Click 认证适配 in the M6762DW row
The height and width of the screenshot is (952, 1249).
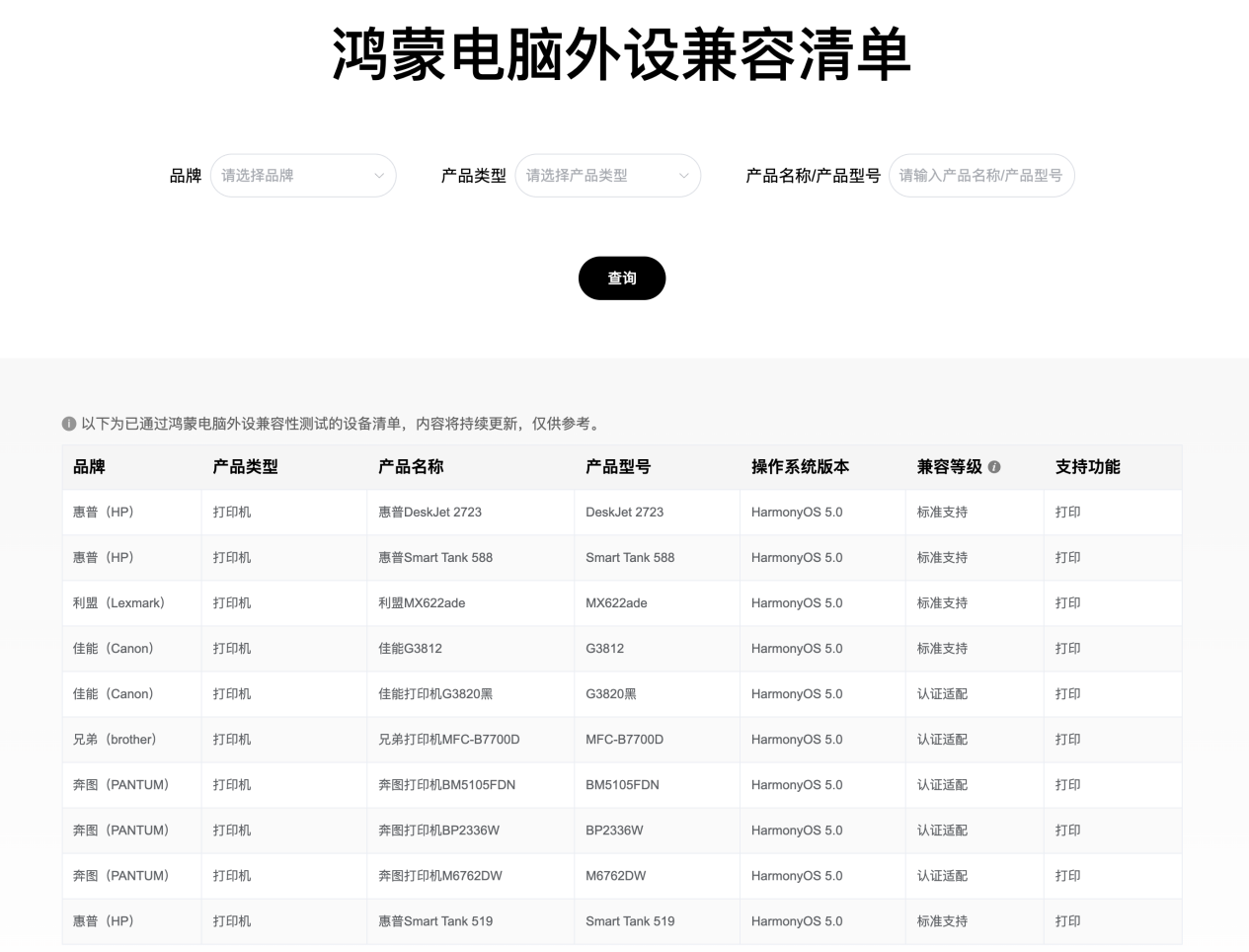click(x=942, y=876)
